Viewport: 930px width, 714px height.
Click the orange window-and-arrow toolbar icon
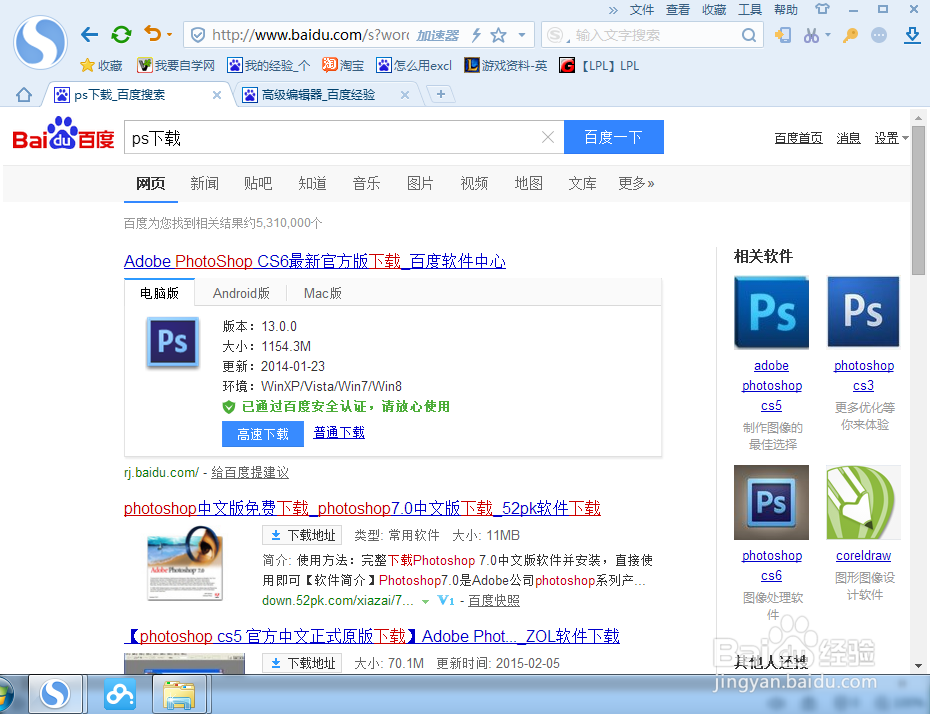[783, 35]
